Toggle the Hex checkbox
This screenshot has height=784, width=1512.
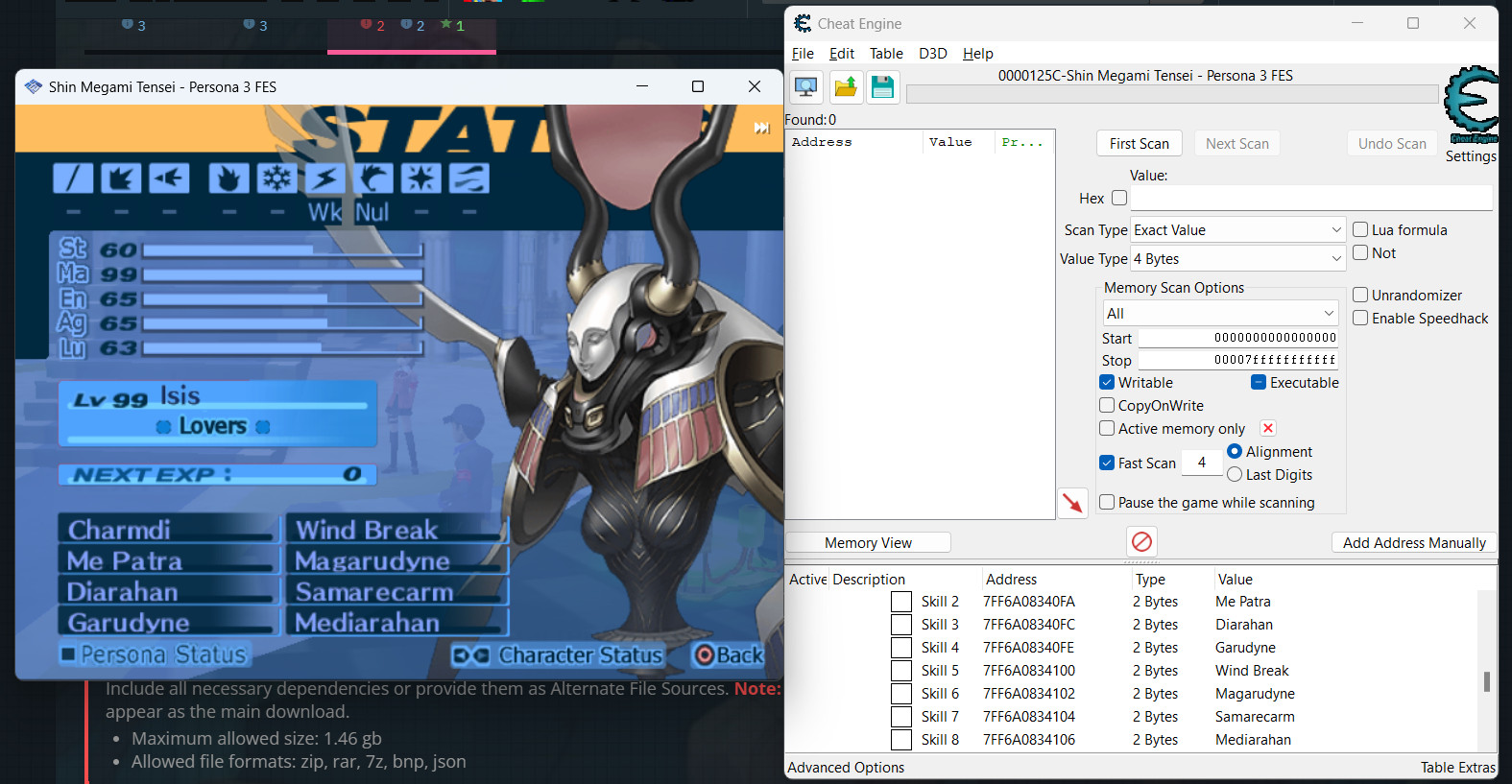(1119, 198)
